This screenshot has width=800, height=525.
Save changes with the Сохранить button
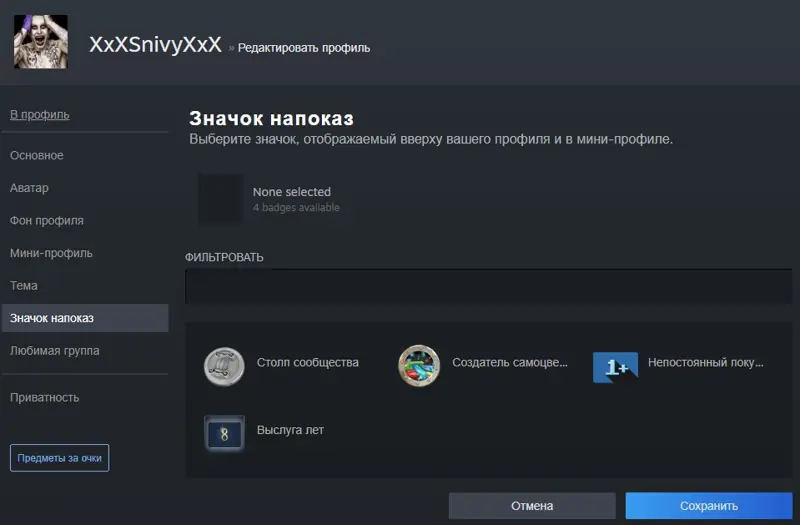coord(709,506)
